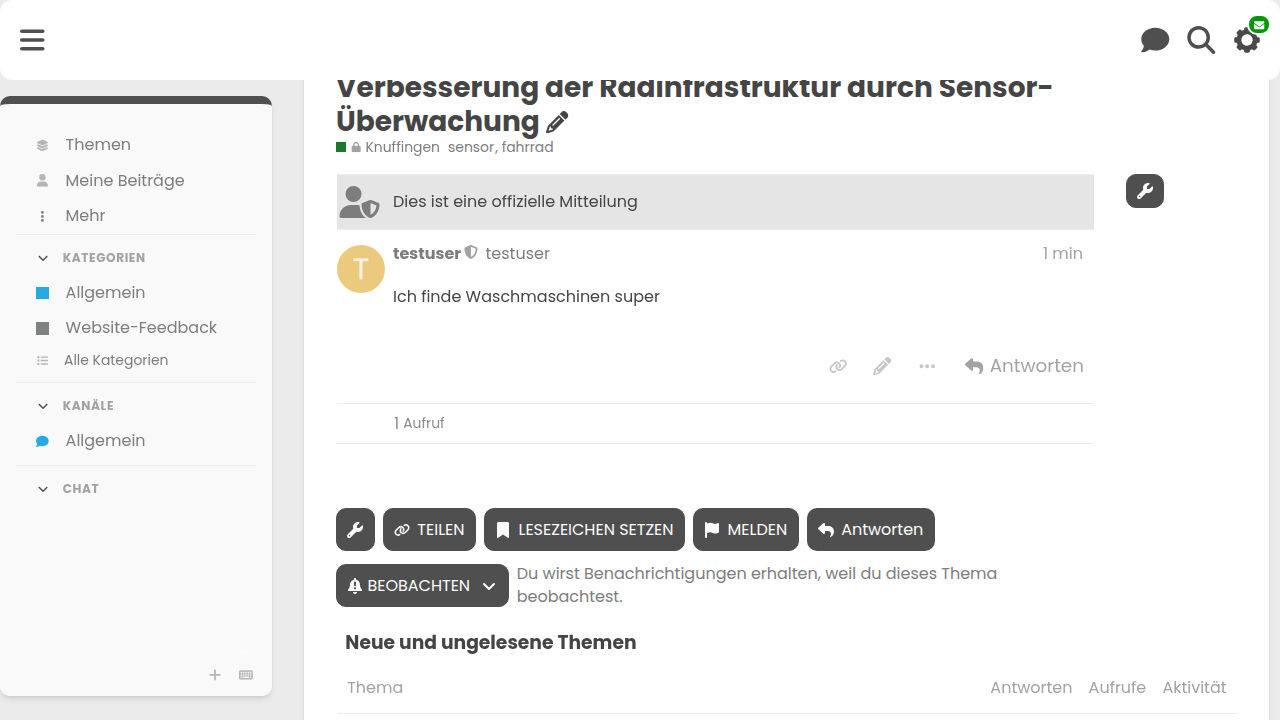
Task: Expand the Chat sidebar section
Action: click(x=43, y=489)
